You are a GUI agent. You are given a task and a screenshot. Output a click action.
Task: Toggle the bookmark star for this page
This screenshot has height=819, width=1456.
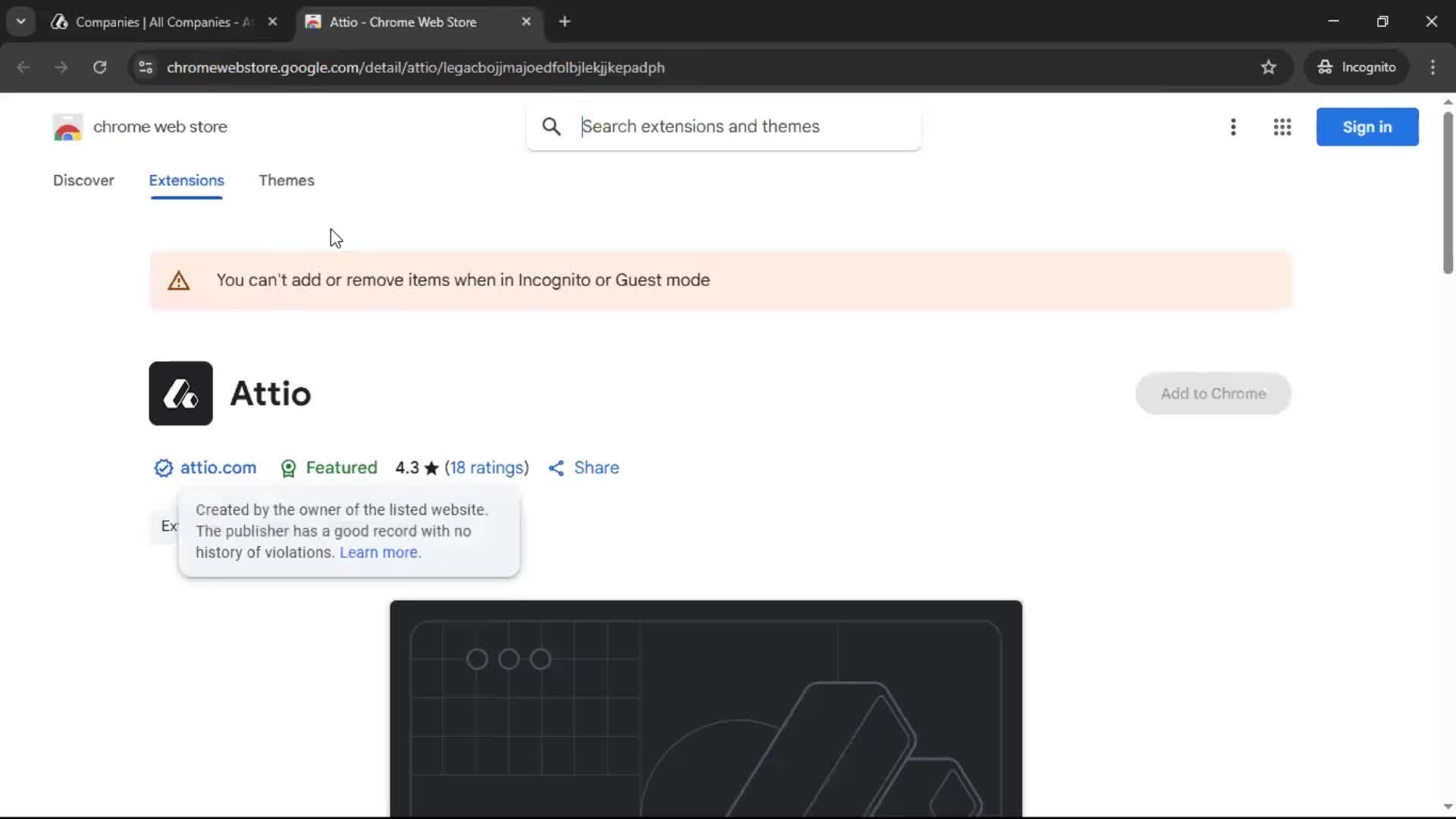point(1269,67)
